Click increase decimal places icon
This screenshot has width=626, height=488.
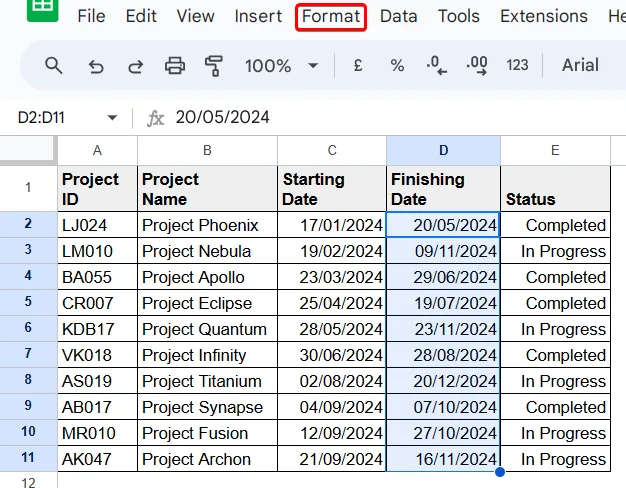(477, 65)
